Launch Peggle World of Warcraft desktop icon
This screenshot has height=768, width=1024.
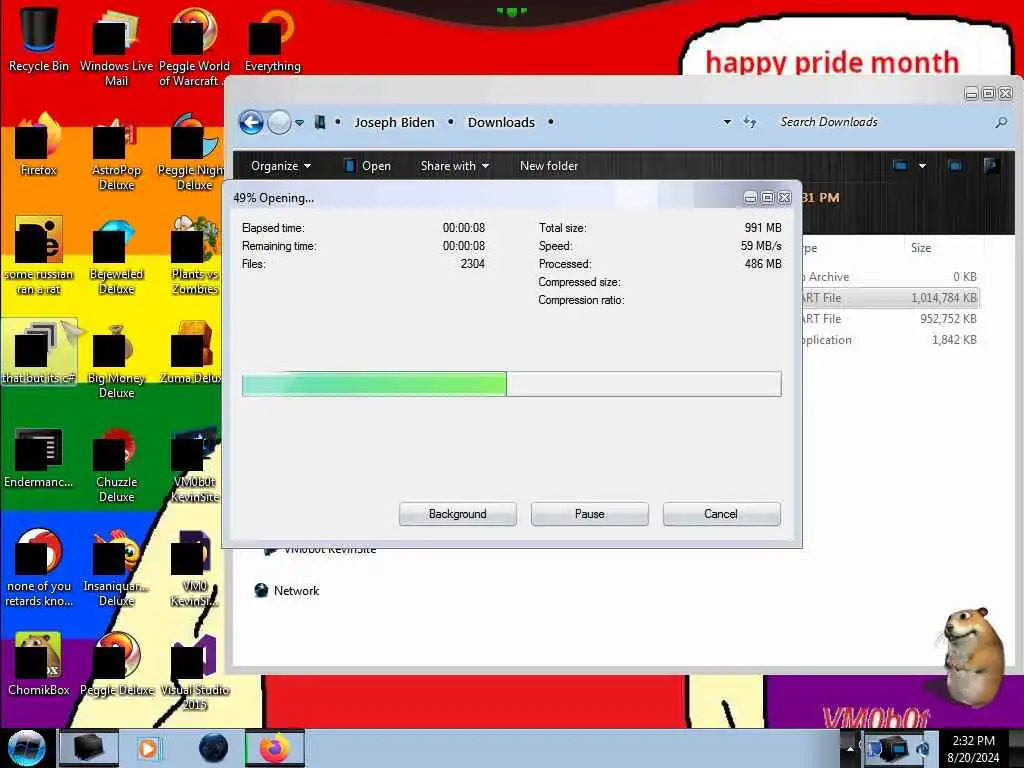tap(194, 47)
